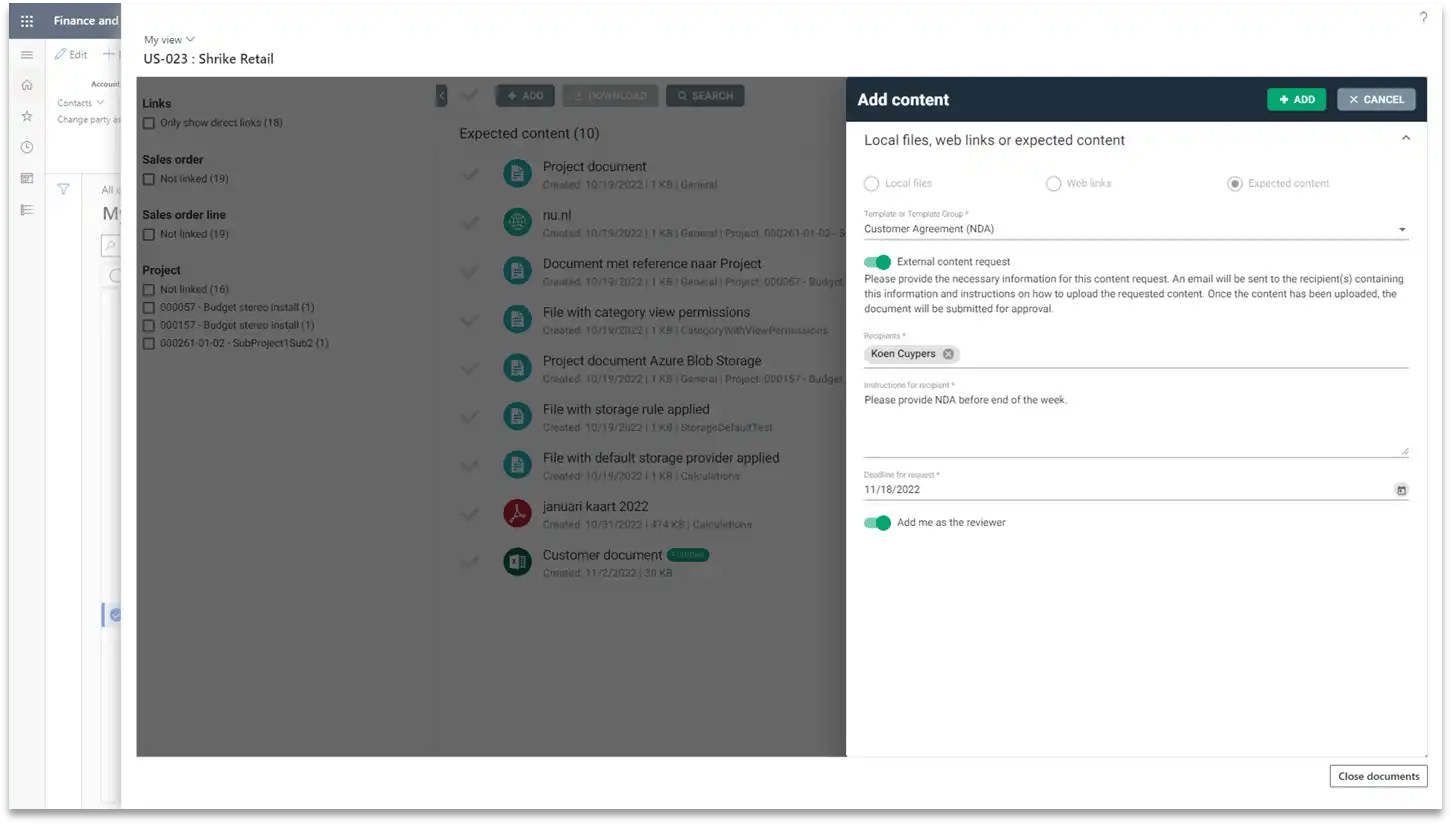
Task: Turn off Add me as the reviewer
Action: 877,522
